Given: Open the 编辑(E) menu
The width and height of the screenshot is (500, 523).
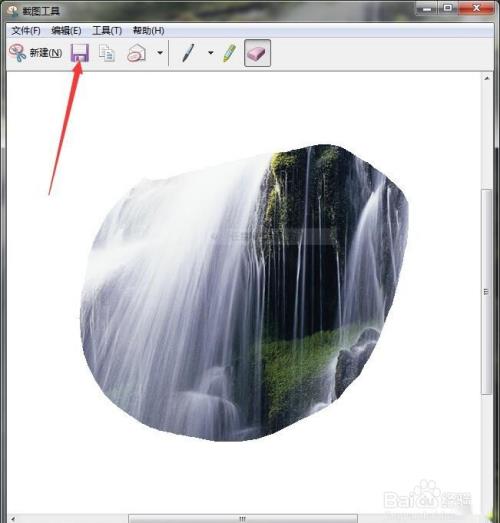Looking at the screenshot, I should 66,31.
